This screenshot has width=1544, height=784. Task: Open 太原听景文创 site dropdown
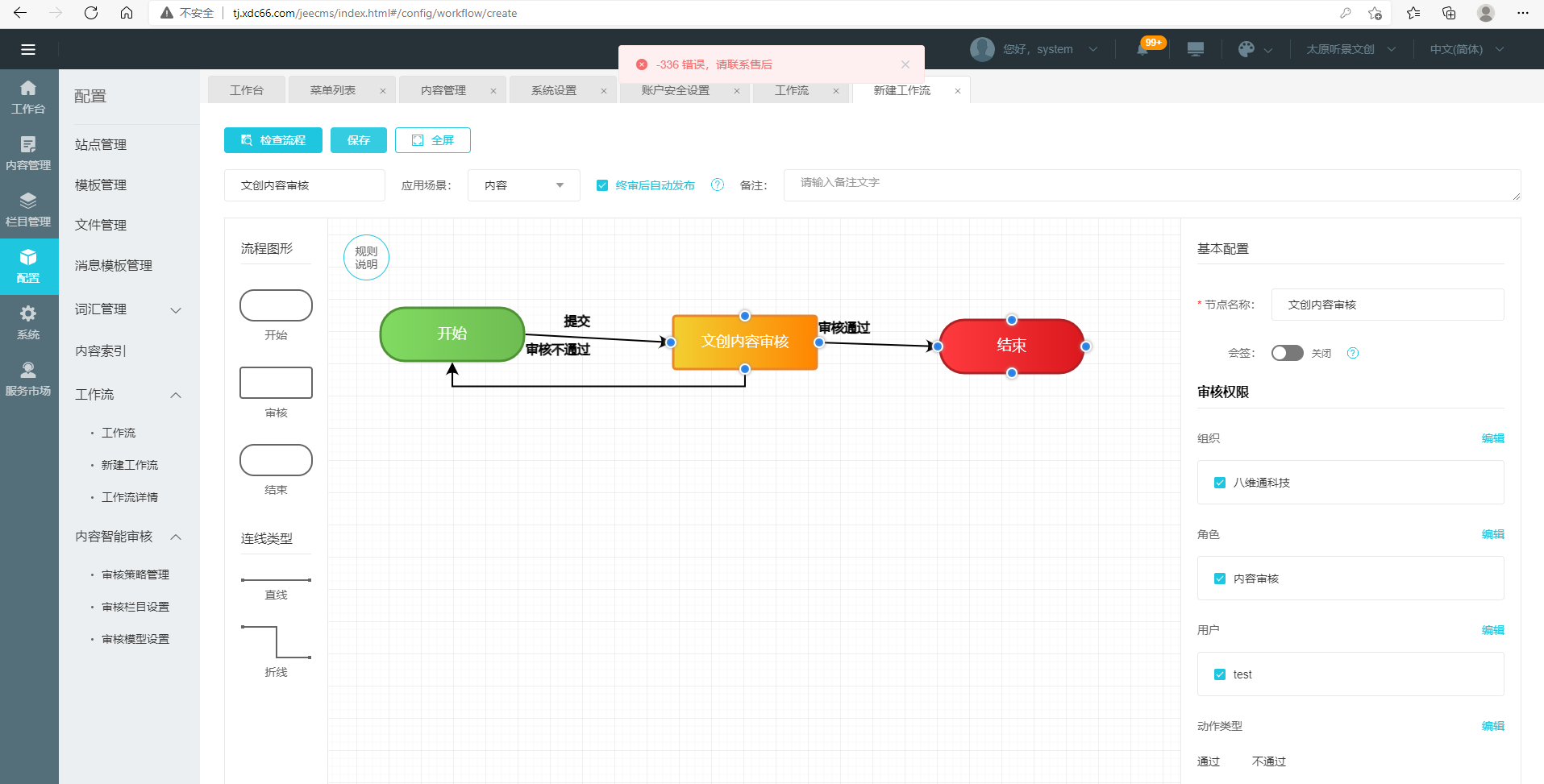[x=1351, y=49]
